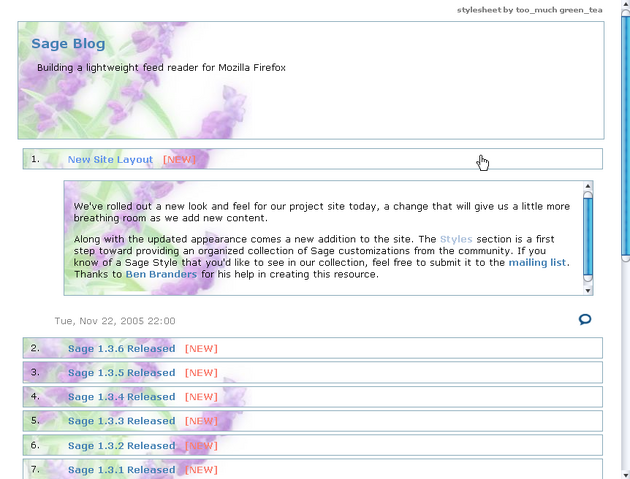Click the main page scrollbar thumb
The image size is (630, 479).
coord(626,135)
